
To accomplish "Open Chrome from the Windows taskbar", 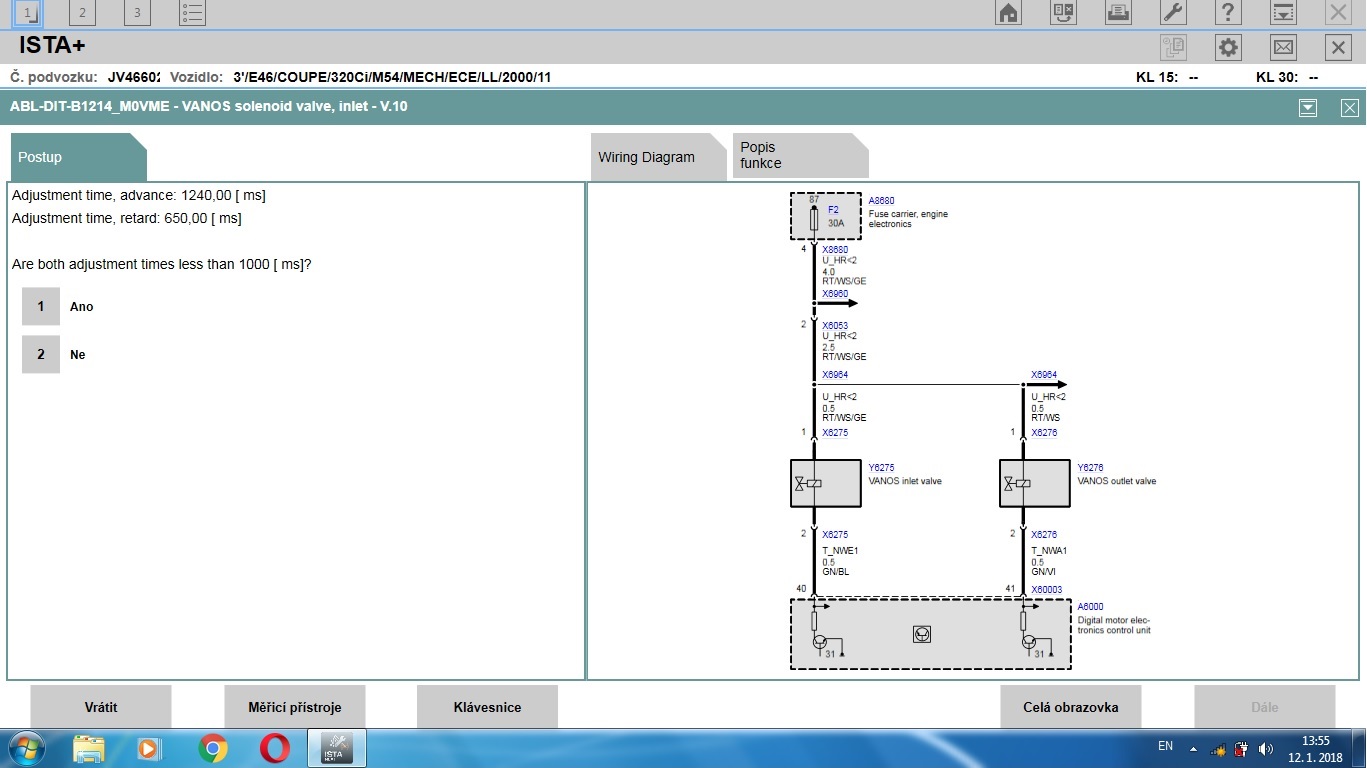I will point(212,748).
